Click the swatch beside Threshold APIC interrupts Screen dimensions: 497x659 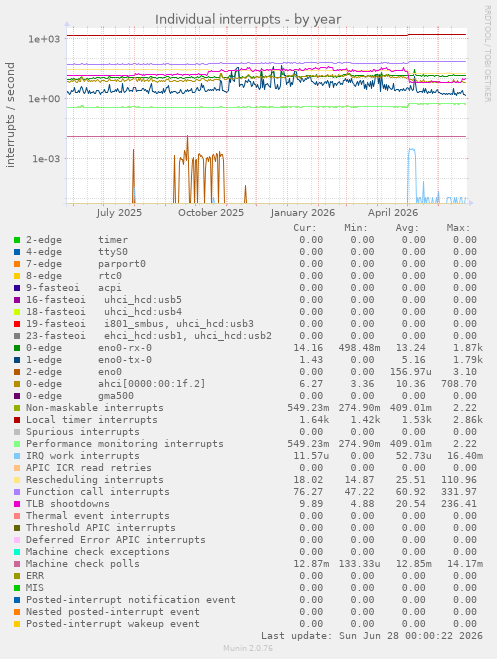(x=17, y=528)
